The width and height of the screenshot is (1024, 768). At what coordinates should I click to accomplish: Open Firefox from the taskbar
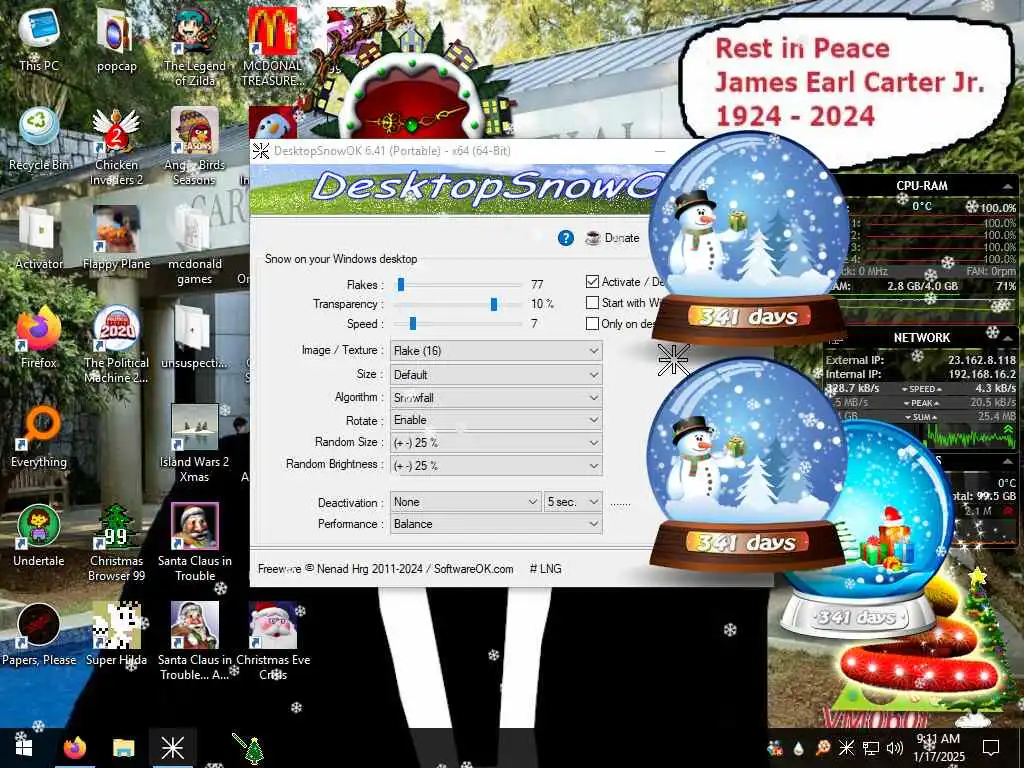tap(74, 748)
